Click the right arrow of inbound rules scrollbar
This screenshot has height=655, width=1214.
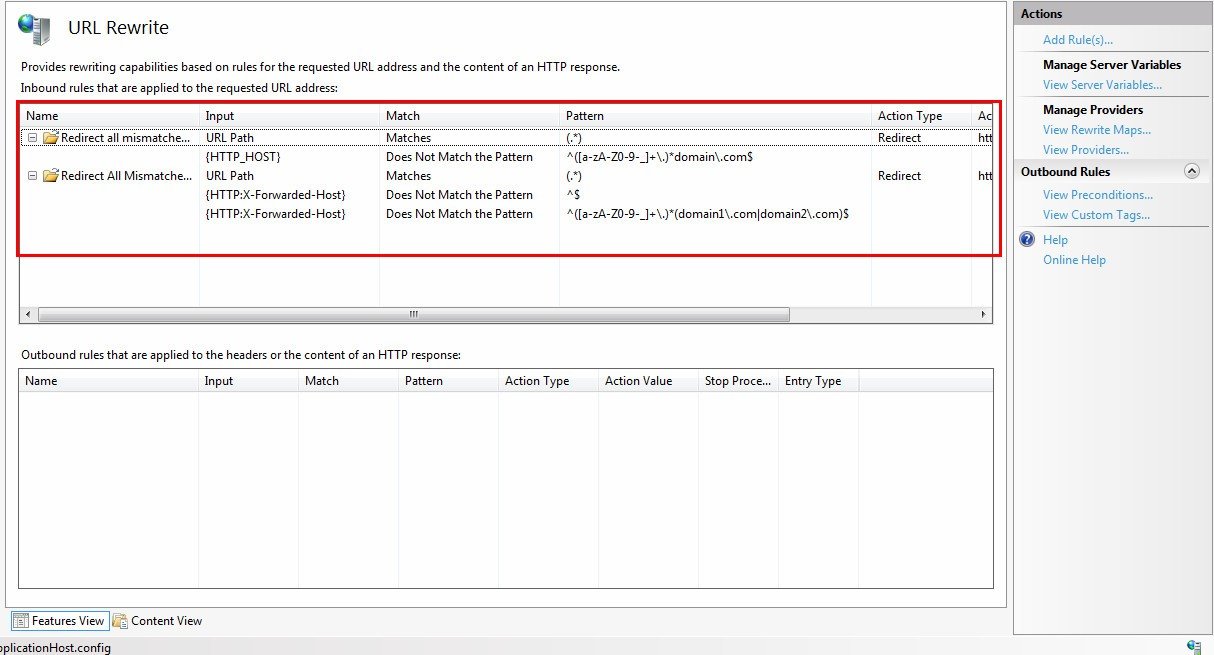(x=985, y=314)
